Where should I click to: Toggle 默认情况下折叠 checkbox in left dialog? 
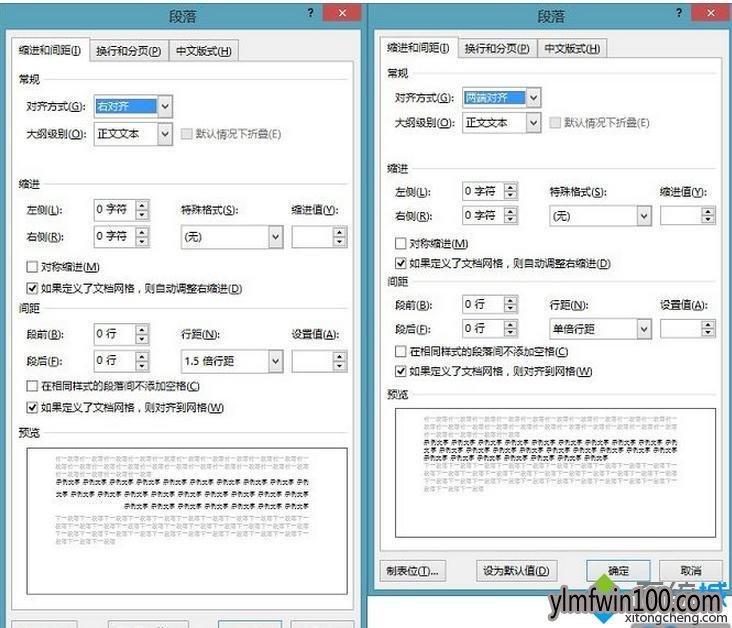click(x=187, y=134)
